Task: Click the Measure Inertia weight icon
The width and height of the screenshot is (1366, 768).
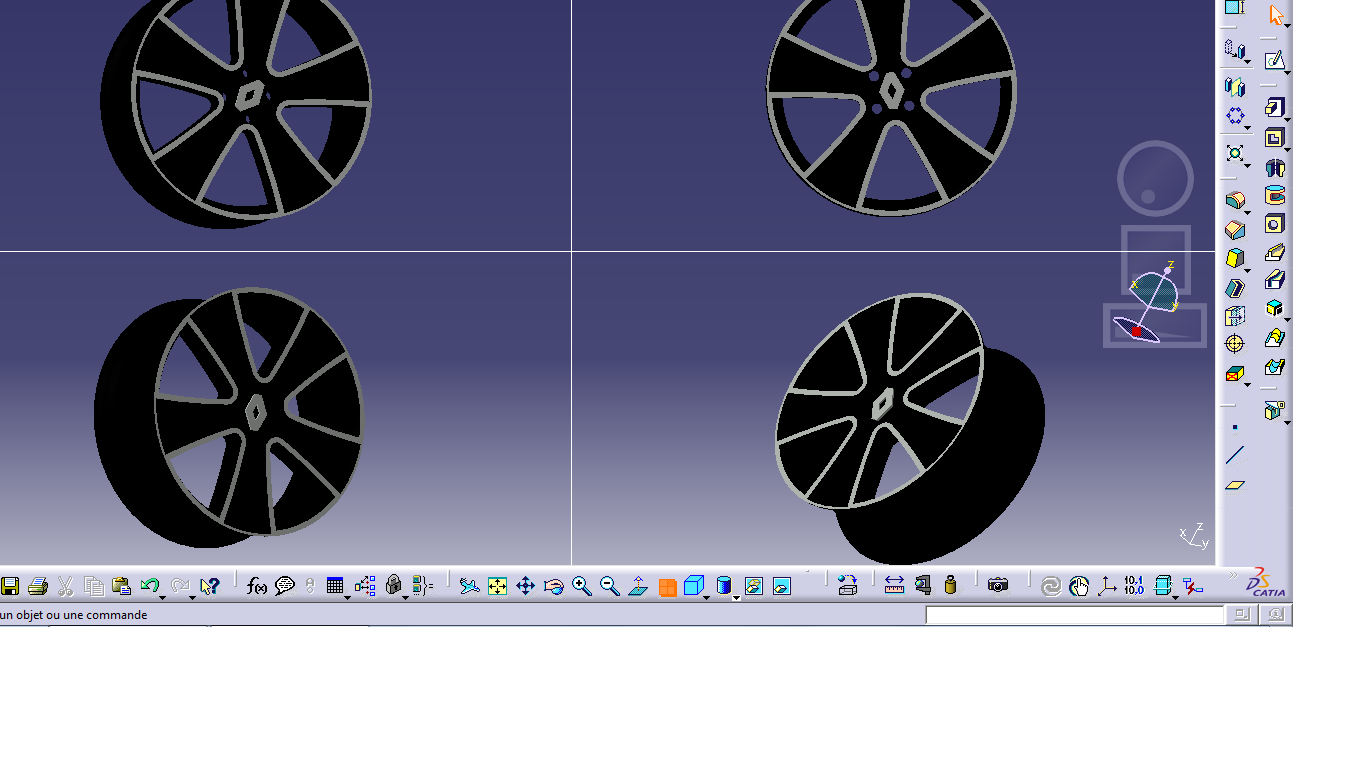Action: point(951,586)
